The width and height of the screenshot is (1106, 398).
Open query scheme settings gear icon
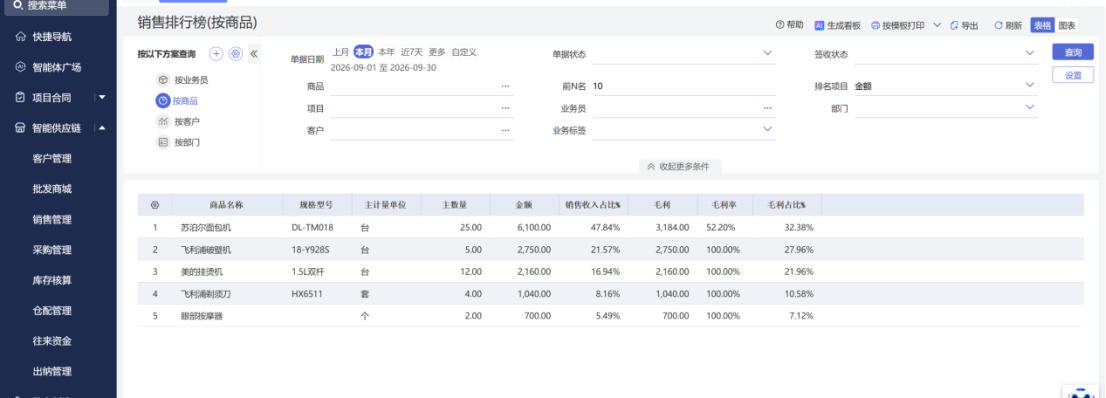236,54
